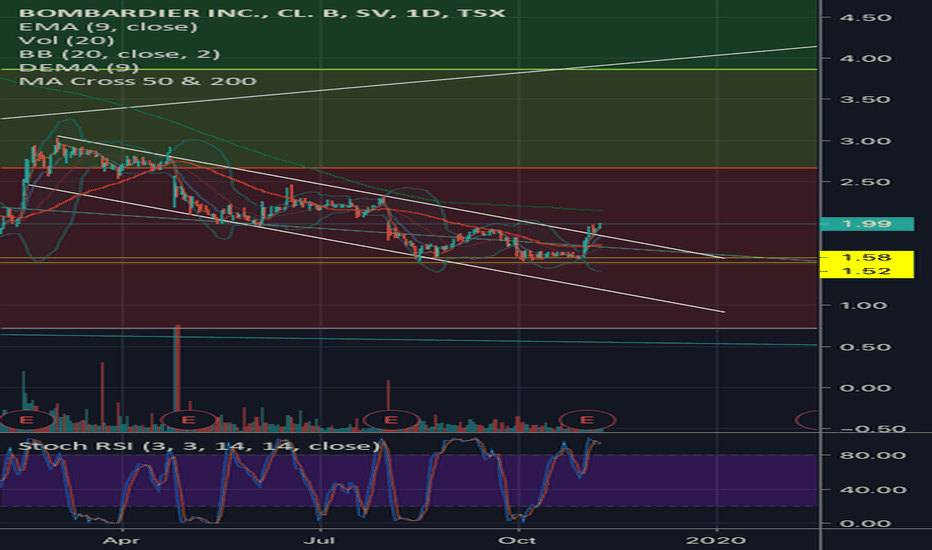Click the 80.00 Stoch RSI axis value
The height and width of the screenshot is (550, 932).
coord(873,455)
